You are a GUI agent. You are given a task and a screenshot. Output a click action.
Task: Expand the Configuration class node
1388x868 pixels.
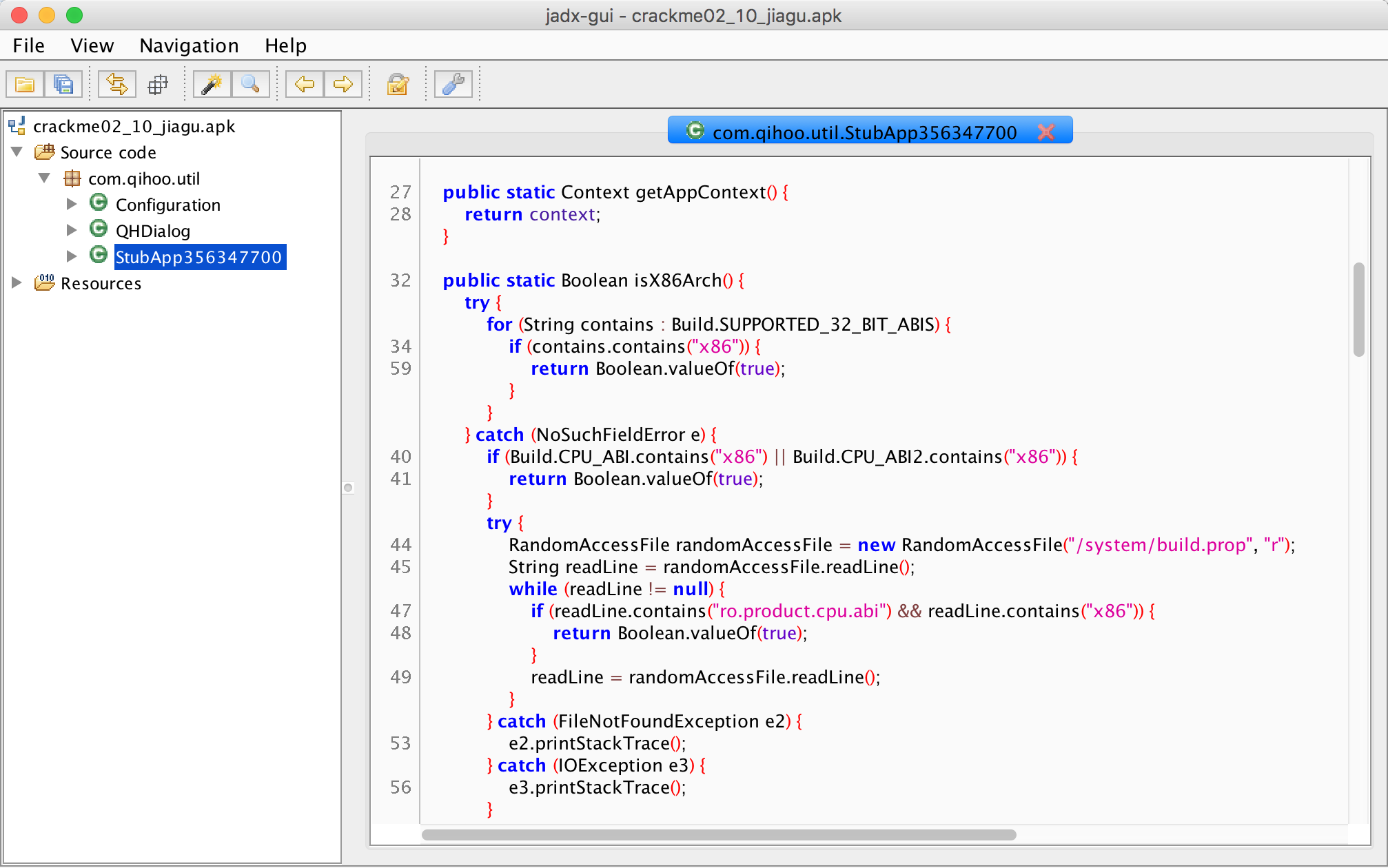72,204
